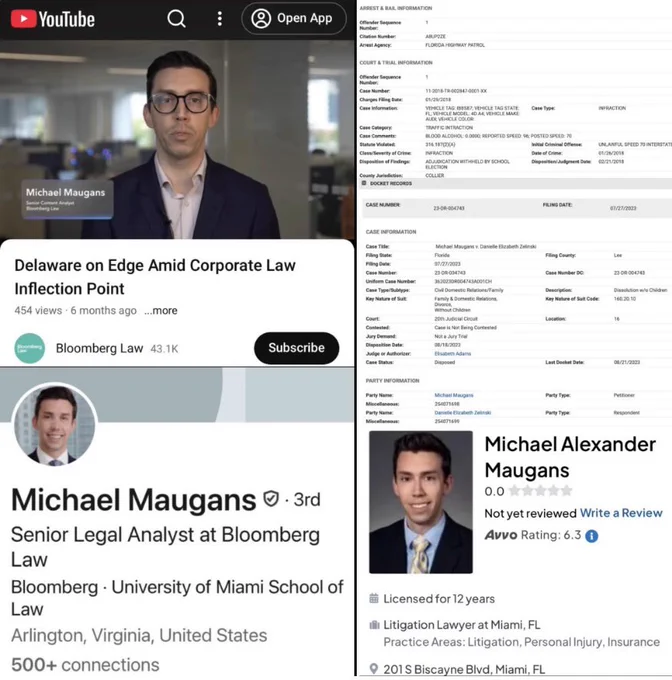Open judge Elisabeth Adams link

pos(453,353)
